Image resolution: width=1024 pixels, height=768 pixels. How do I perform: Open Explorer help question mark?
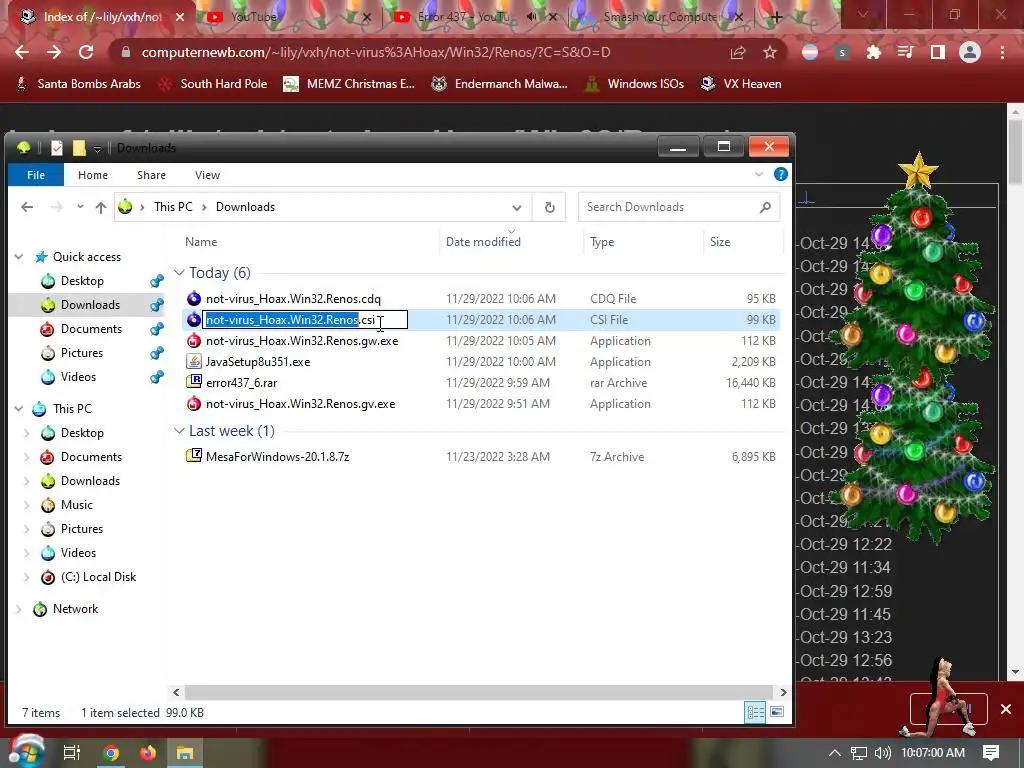tap(780, 174)
